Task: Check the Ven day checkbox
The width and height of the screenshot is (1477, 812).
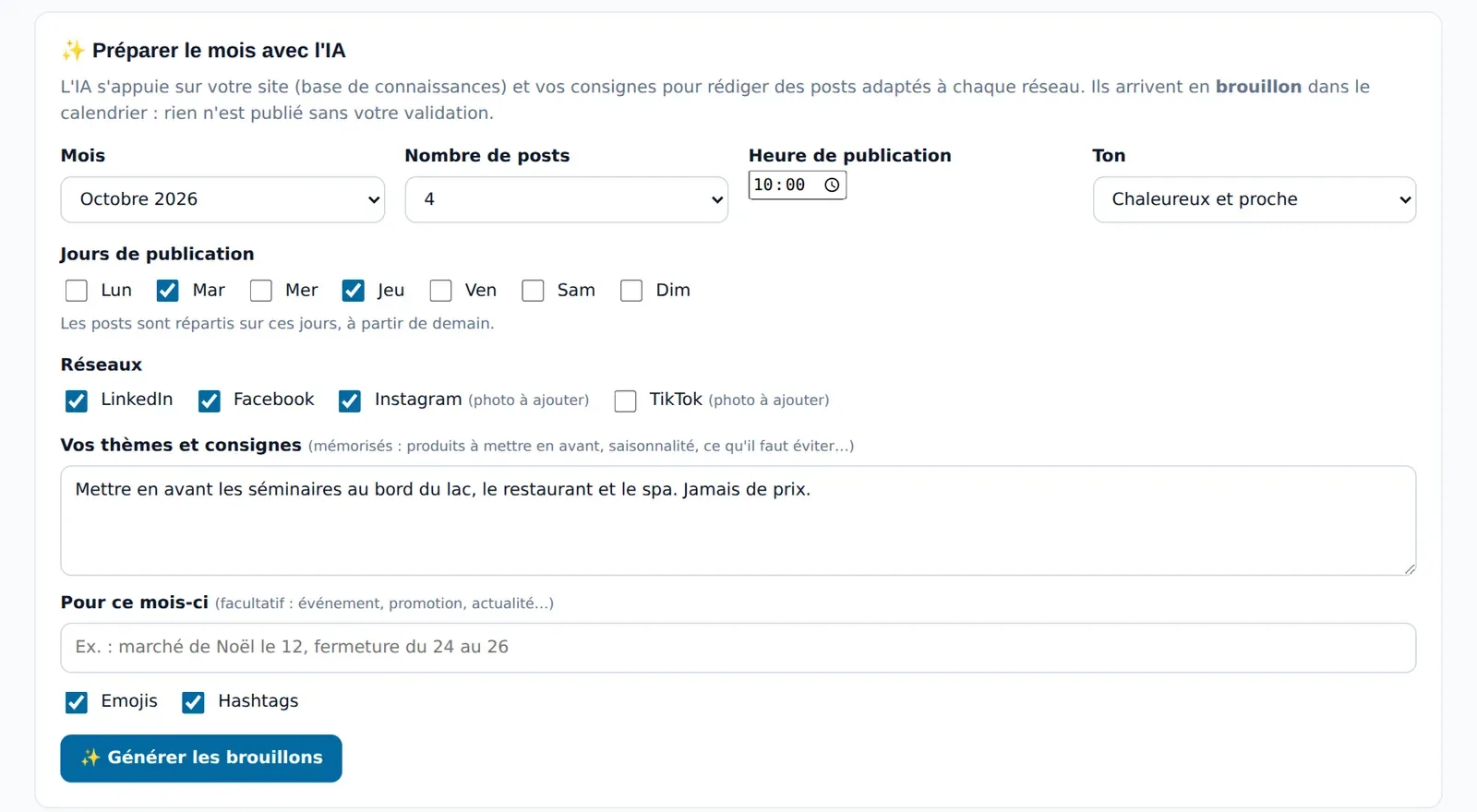Action: pyautogui.click(x=440, y=291)
